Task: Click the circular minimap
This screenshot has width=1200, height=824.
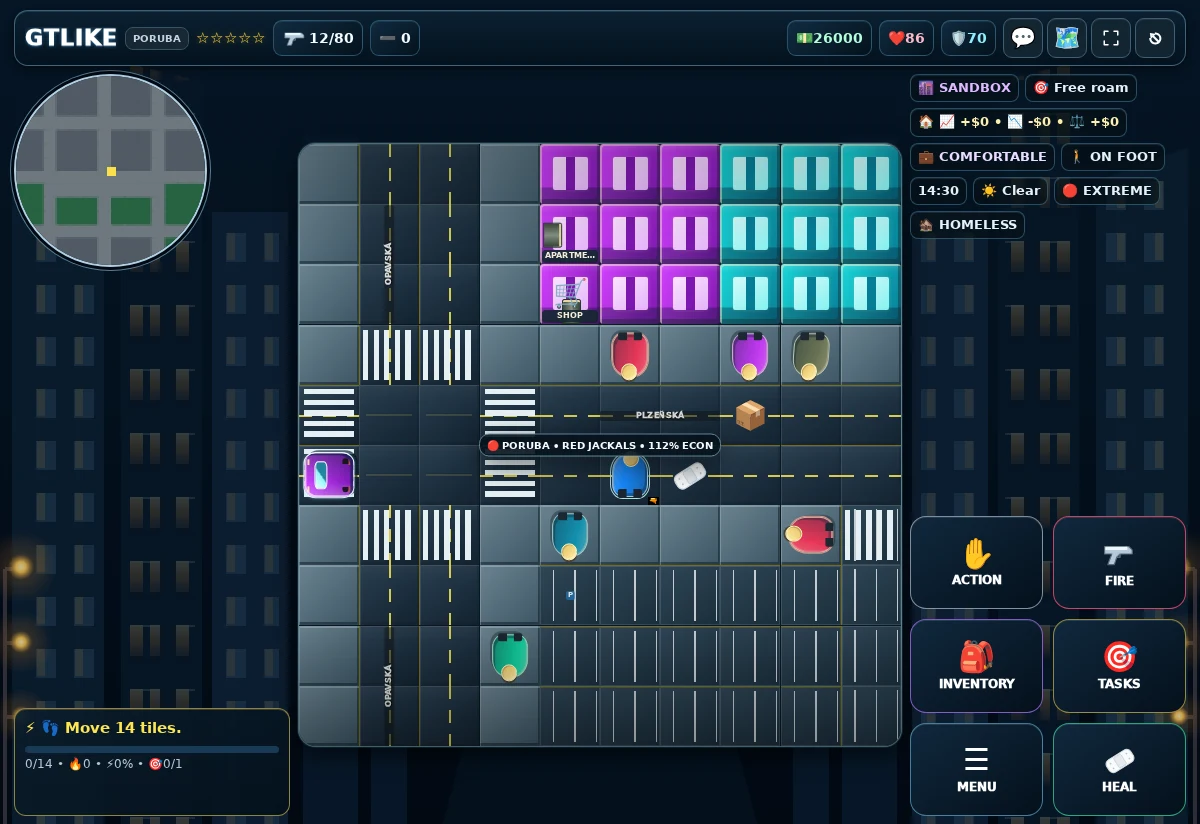Action: 111,171
